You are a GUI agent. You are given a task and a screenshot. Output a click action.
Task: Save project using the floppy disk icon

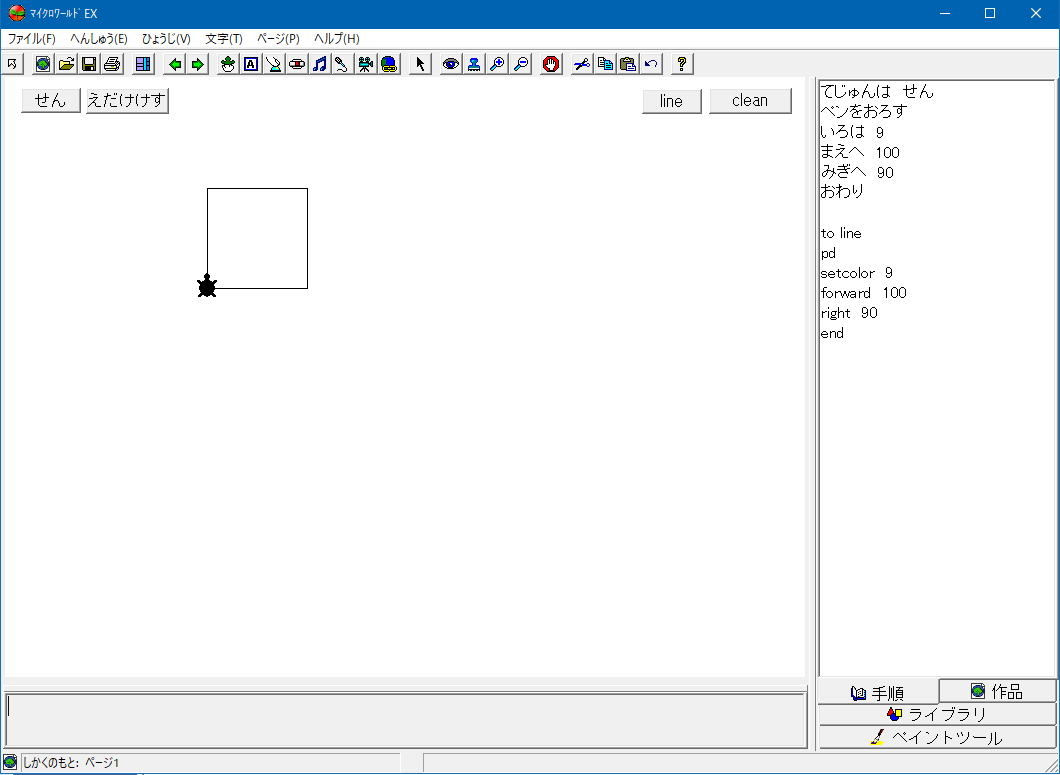(89, 64)
